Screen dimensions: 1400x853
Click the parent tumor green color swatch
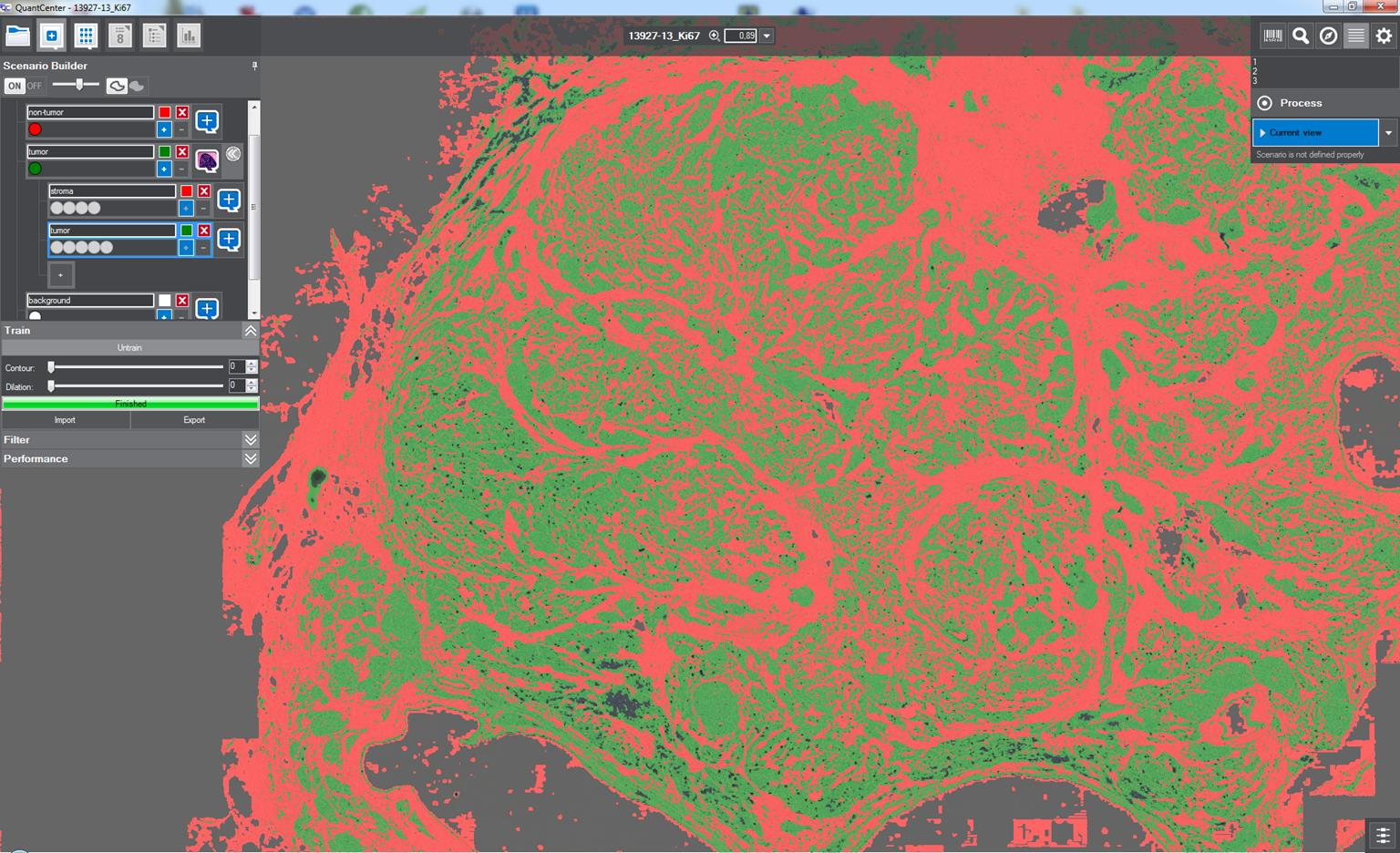(165, 151)
